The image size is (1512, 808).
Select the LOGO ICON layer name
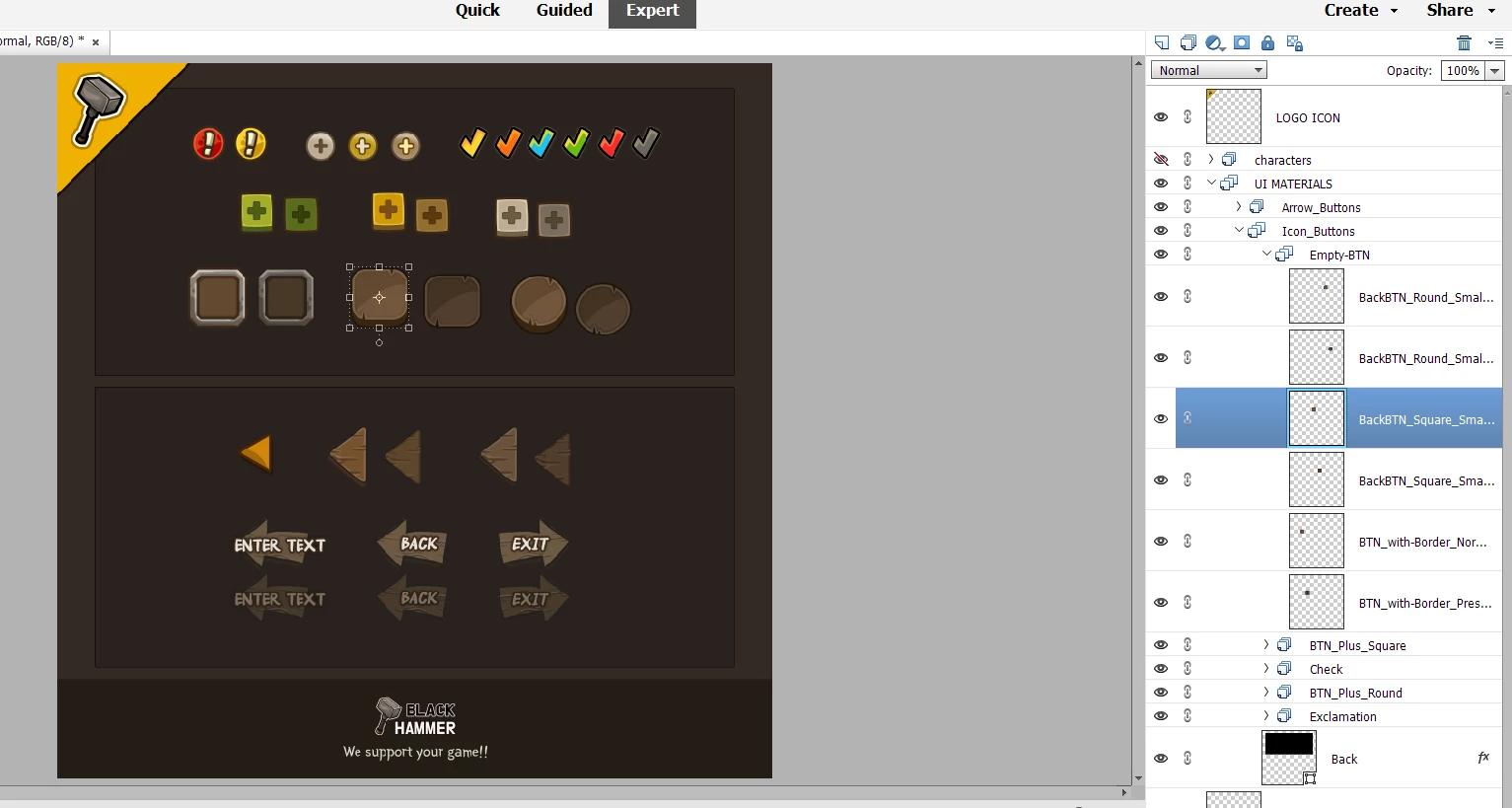(x=1308, y=117)
